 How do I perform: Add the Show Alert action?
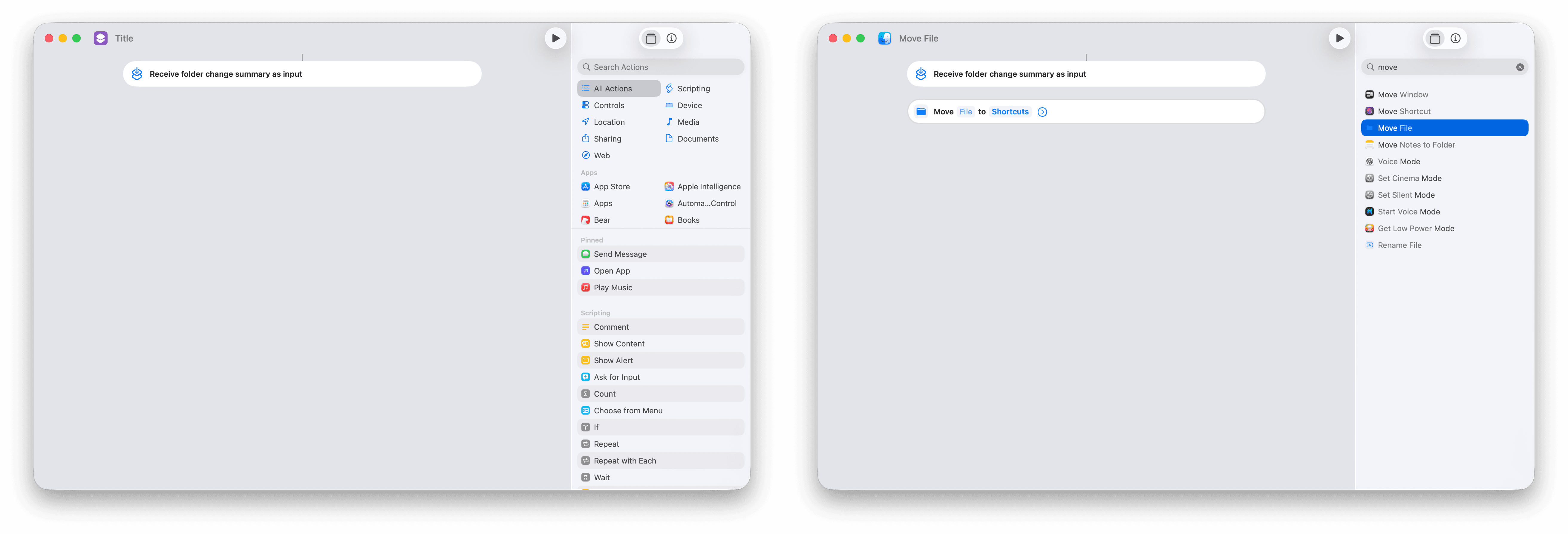coord(613,361)
